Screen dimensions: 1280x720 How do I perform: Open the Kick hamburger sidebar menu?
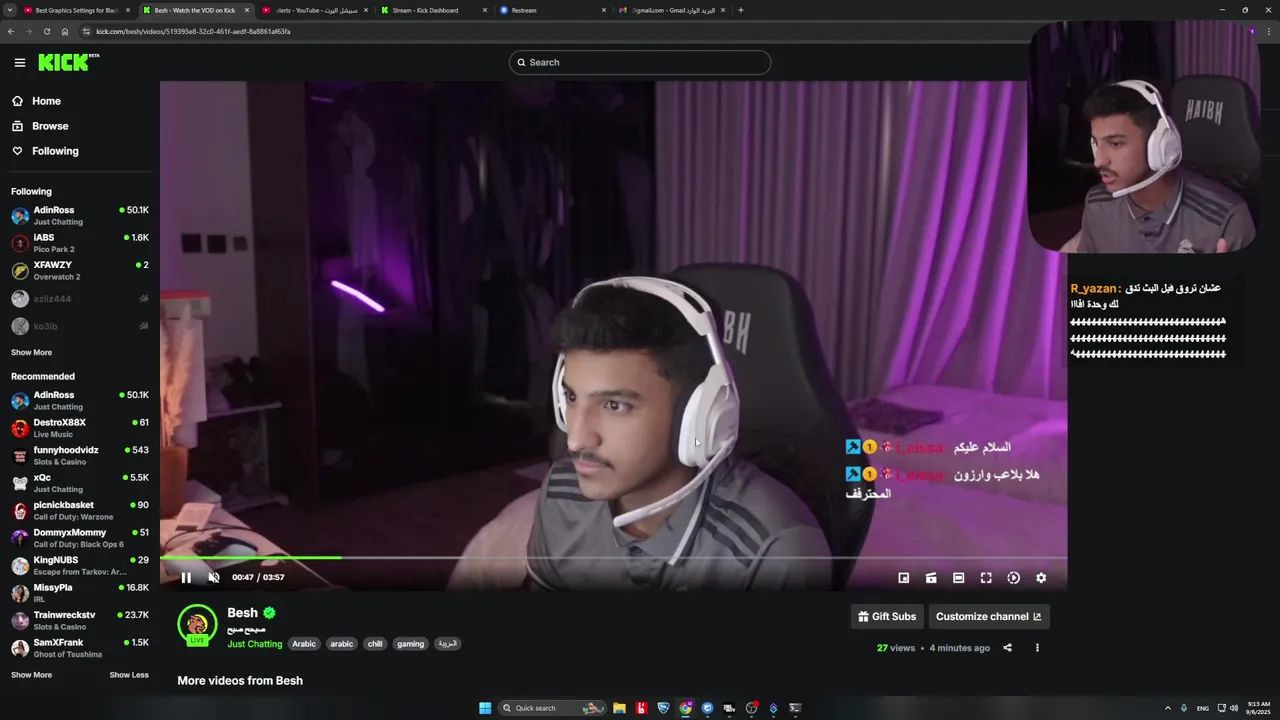(20, 62)
